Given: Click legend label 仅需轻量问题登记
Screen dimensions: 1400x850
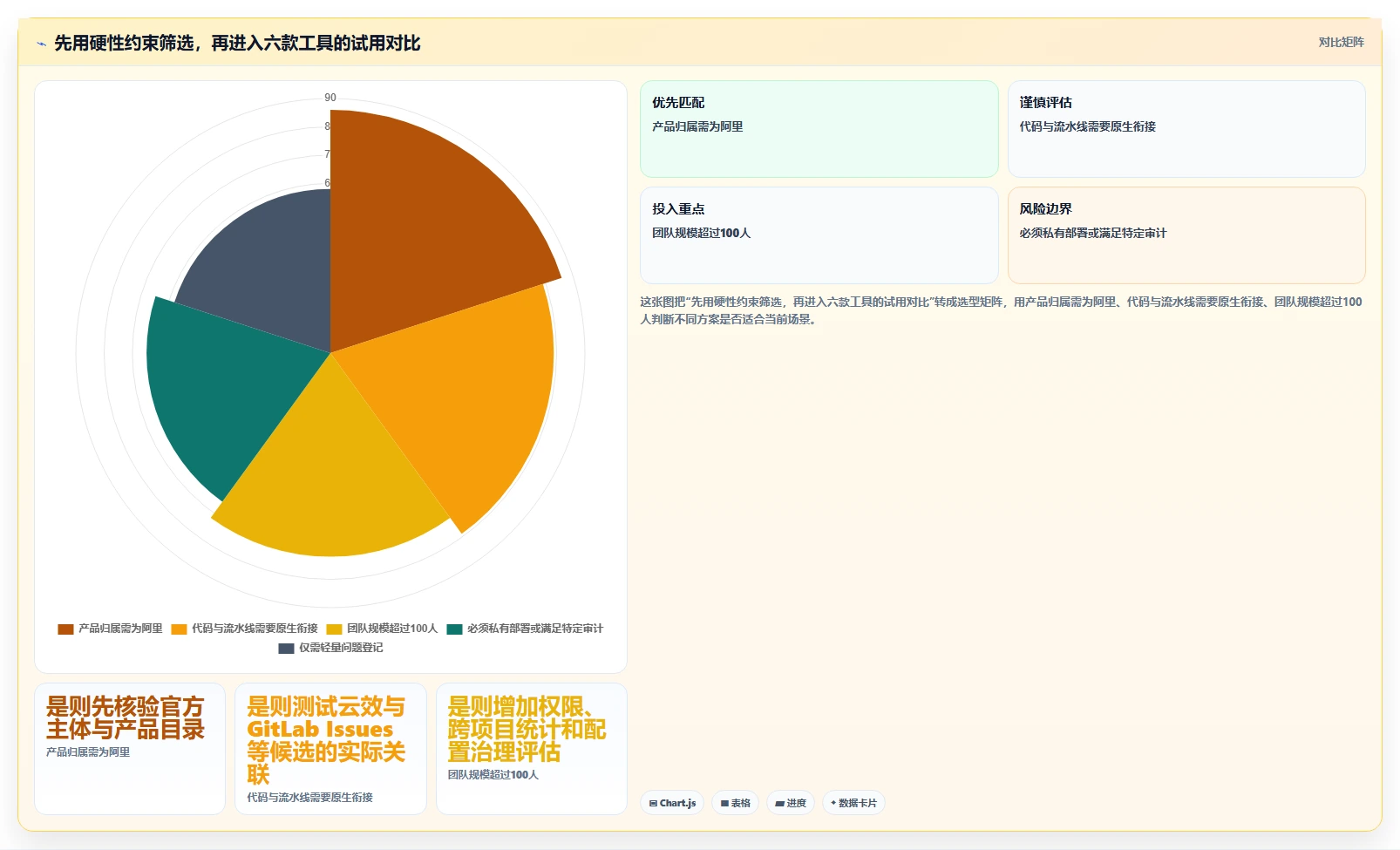Looking at the screenshot, I should pos(341,648).
